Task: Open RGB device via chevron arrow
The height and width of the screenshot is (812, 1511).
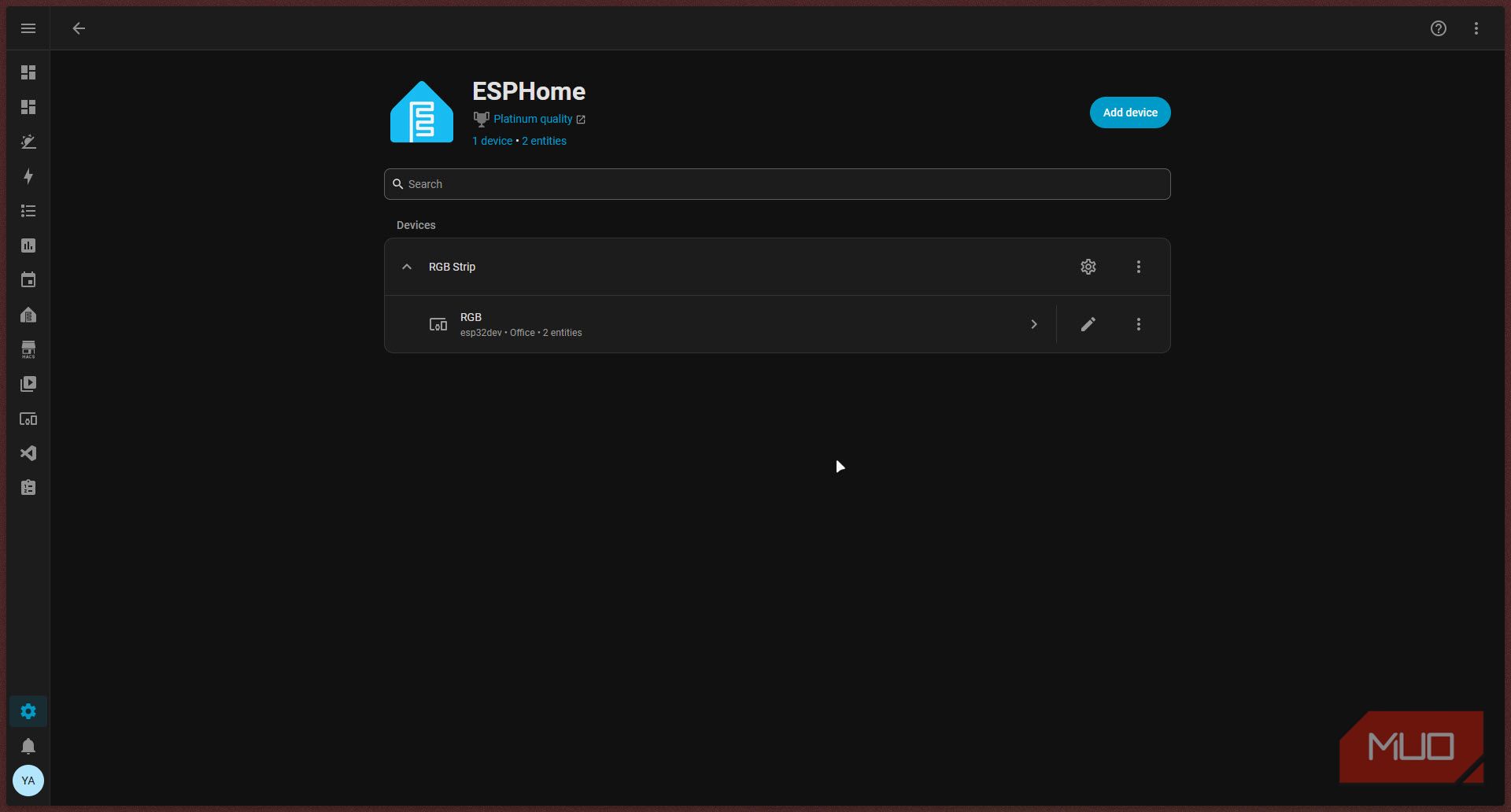Action: point(1034,324)
